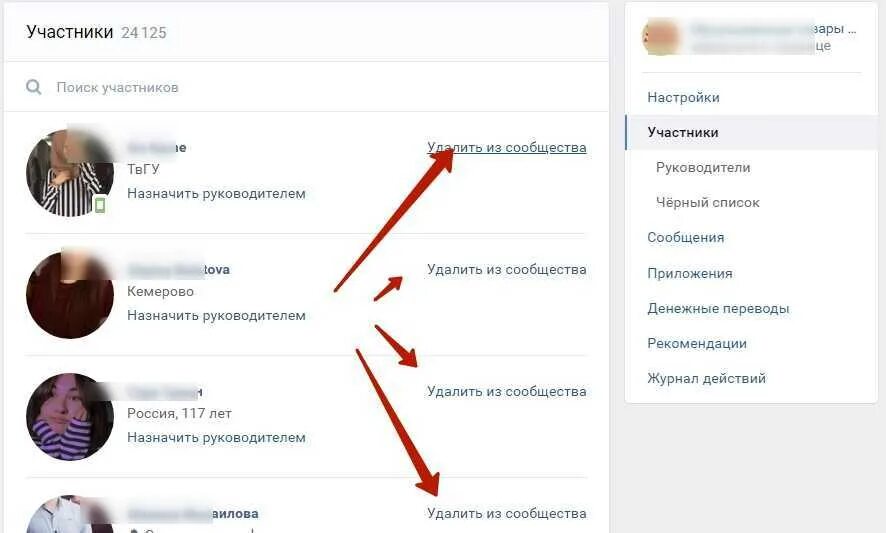Assign Россия, 117 лет member as manager
The height and width of the screenshot is (533, 886).
tap(216, 438)
